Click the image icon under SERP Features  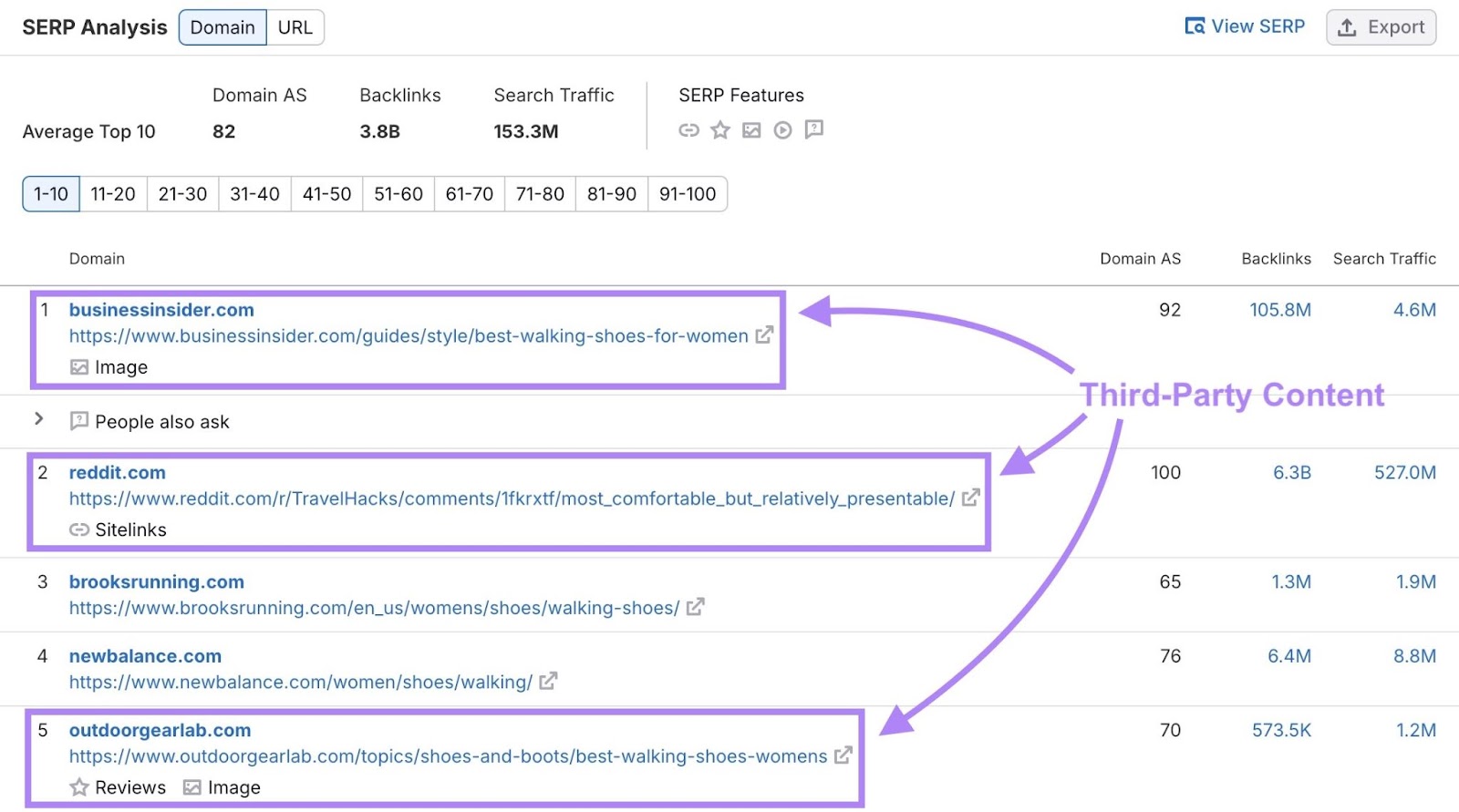click(x=751, y=130)
